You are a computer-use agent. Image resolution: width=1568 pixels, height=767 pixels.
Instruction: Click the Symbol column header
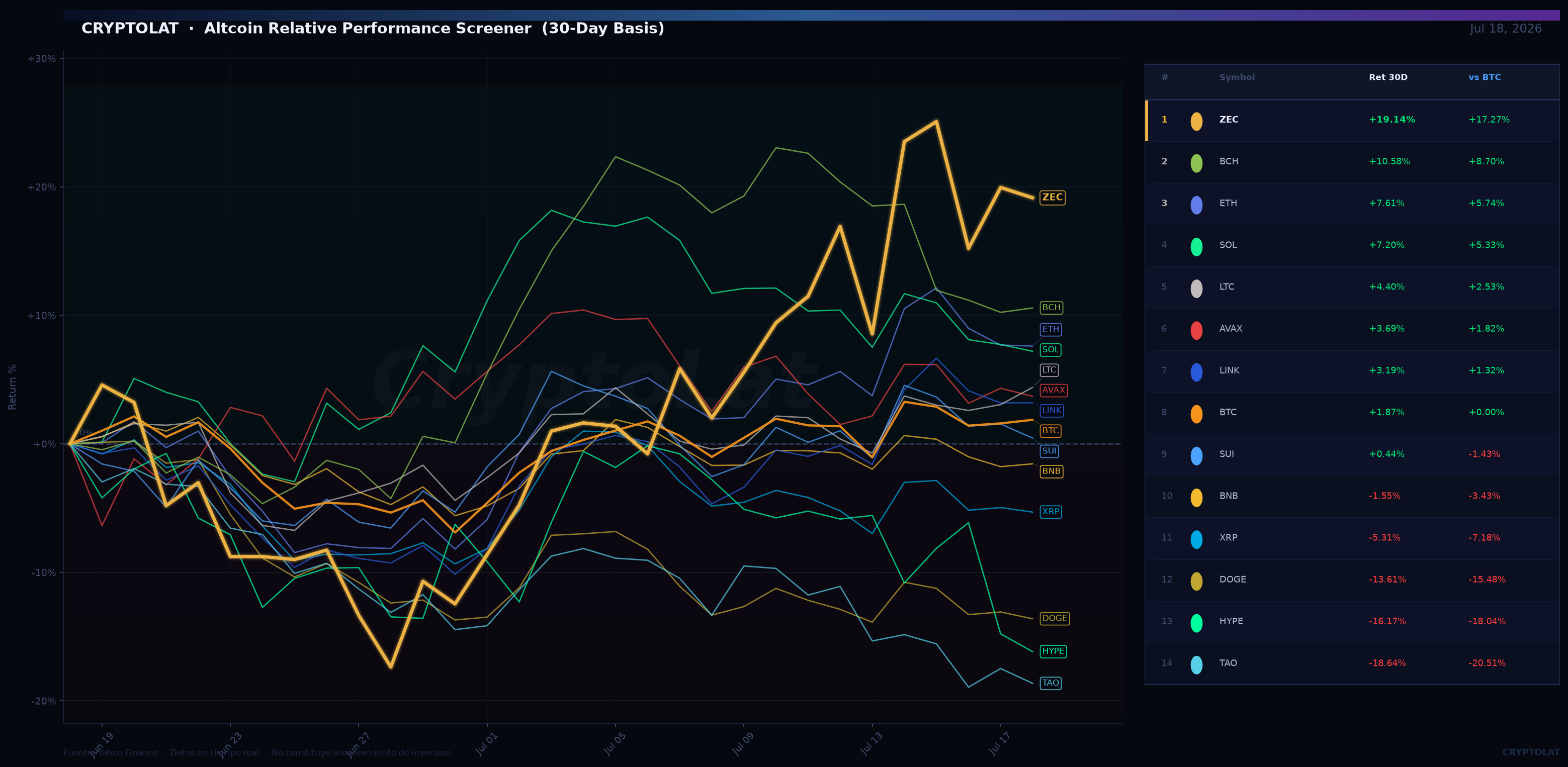pyautogui.click(x=1236, y=77)
